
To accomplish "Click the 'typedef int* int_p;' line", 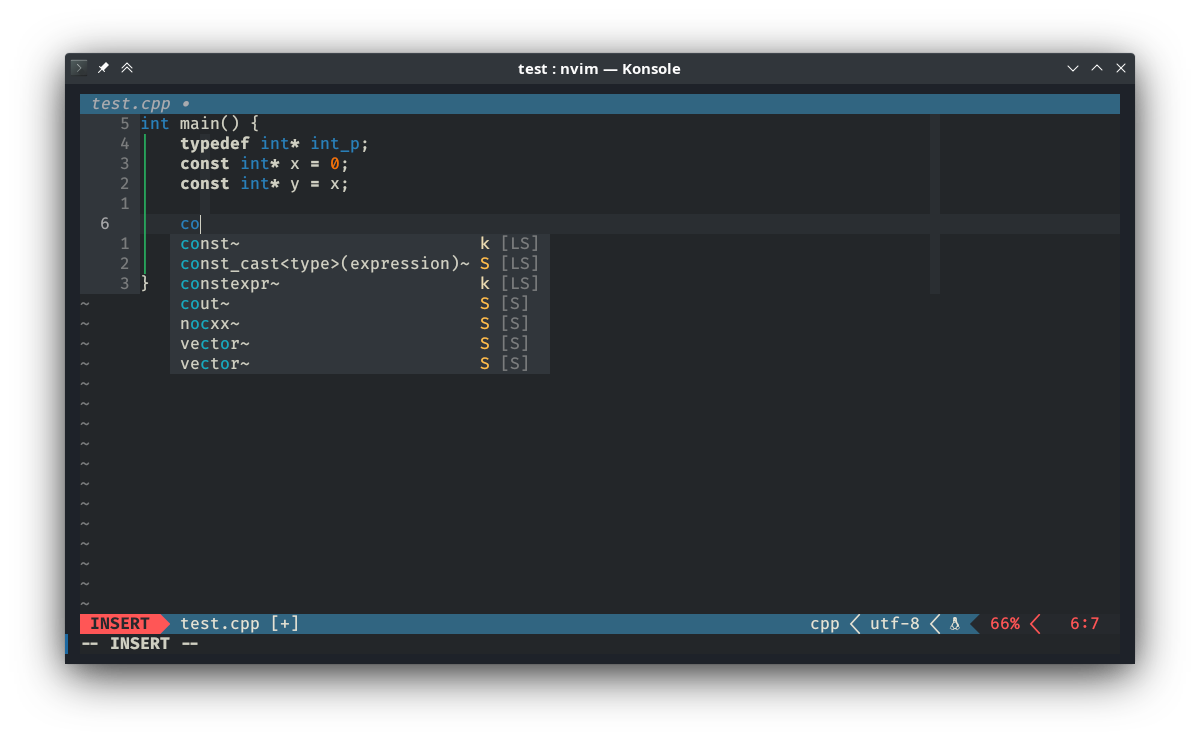I will pos(275,144).
